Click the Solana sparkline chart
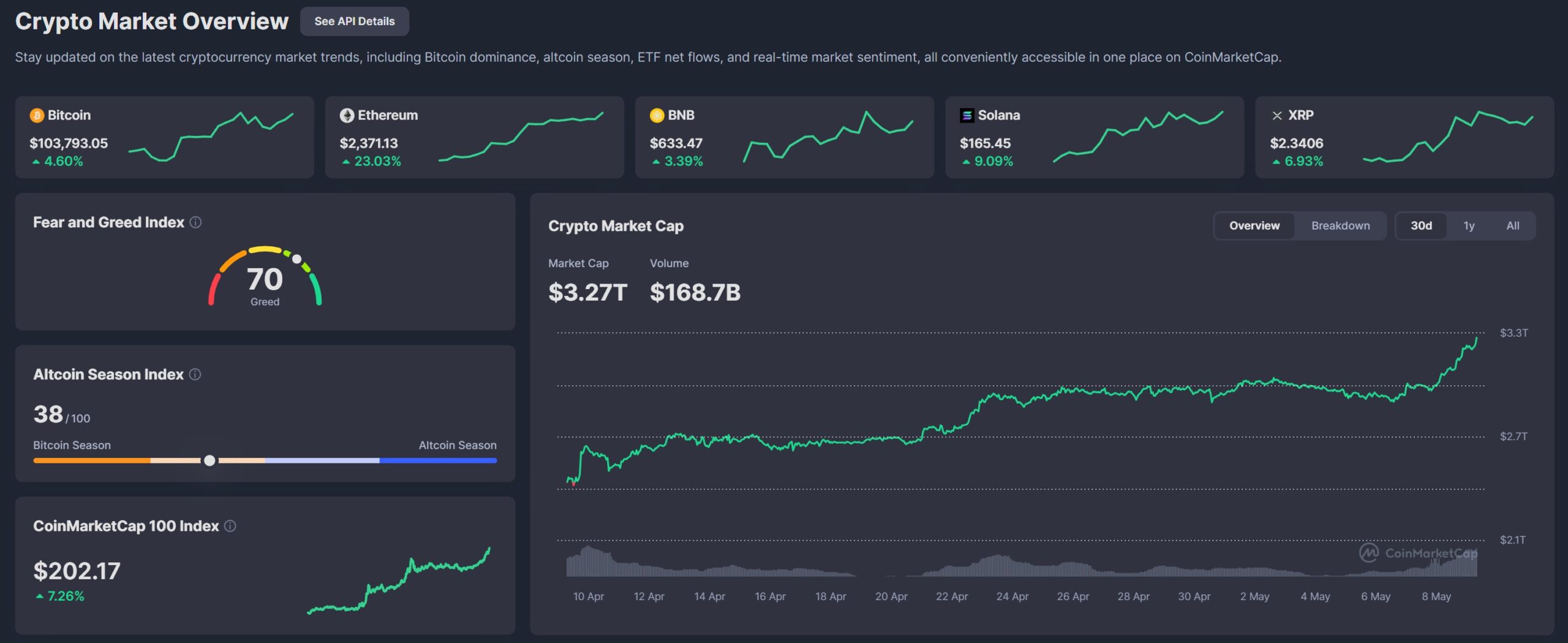The image size is (1568, 643). point(1138,137)
